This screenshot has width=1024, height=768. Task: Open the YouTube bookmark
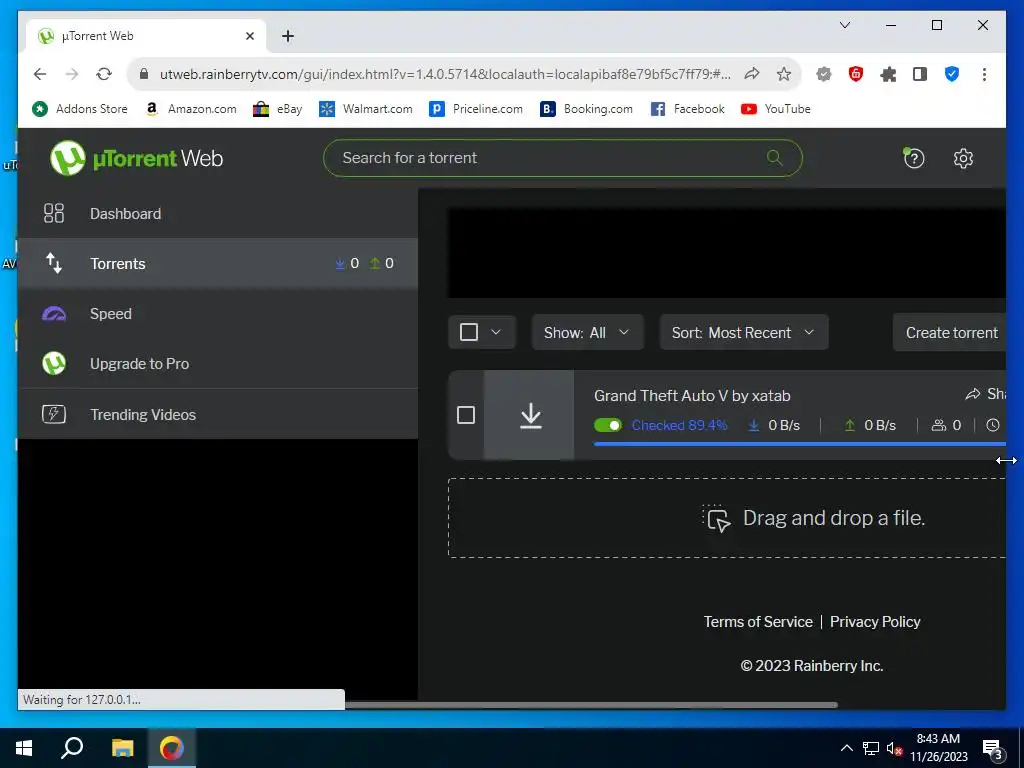click(x=776, y=109)
